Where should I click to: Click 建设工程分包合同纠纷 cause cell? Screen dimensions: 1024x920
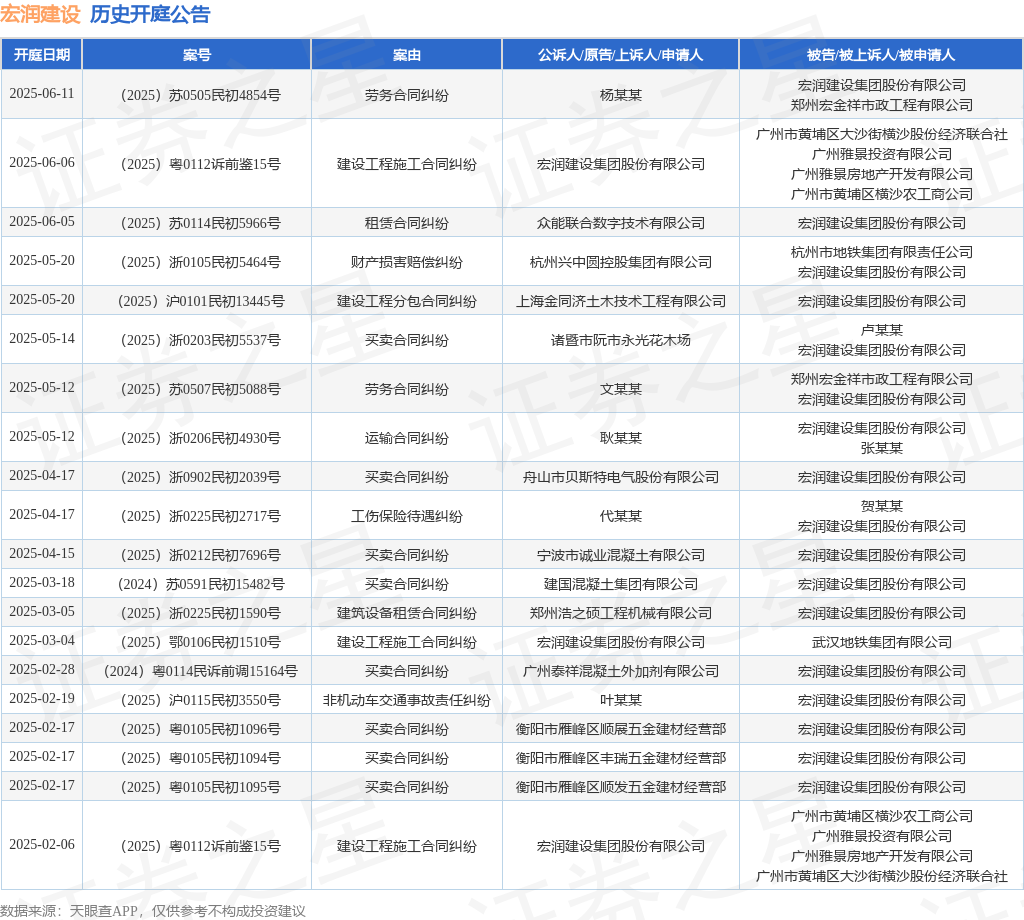[406, 302]
